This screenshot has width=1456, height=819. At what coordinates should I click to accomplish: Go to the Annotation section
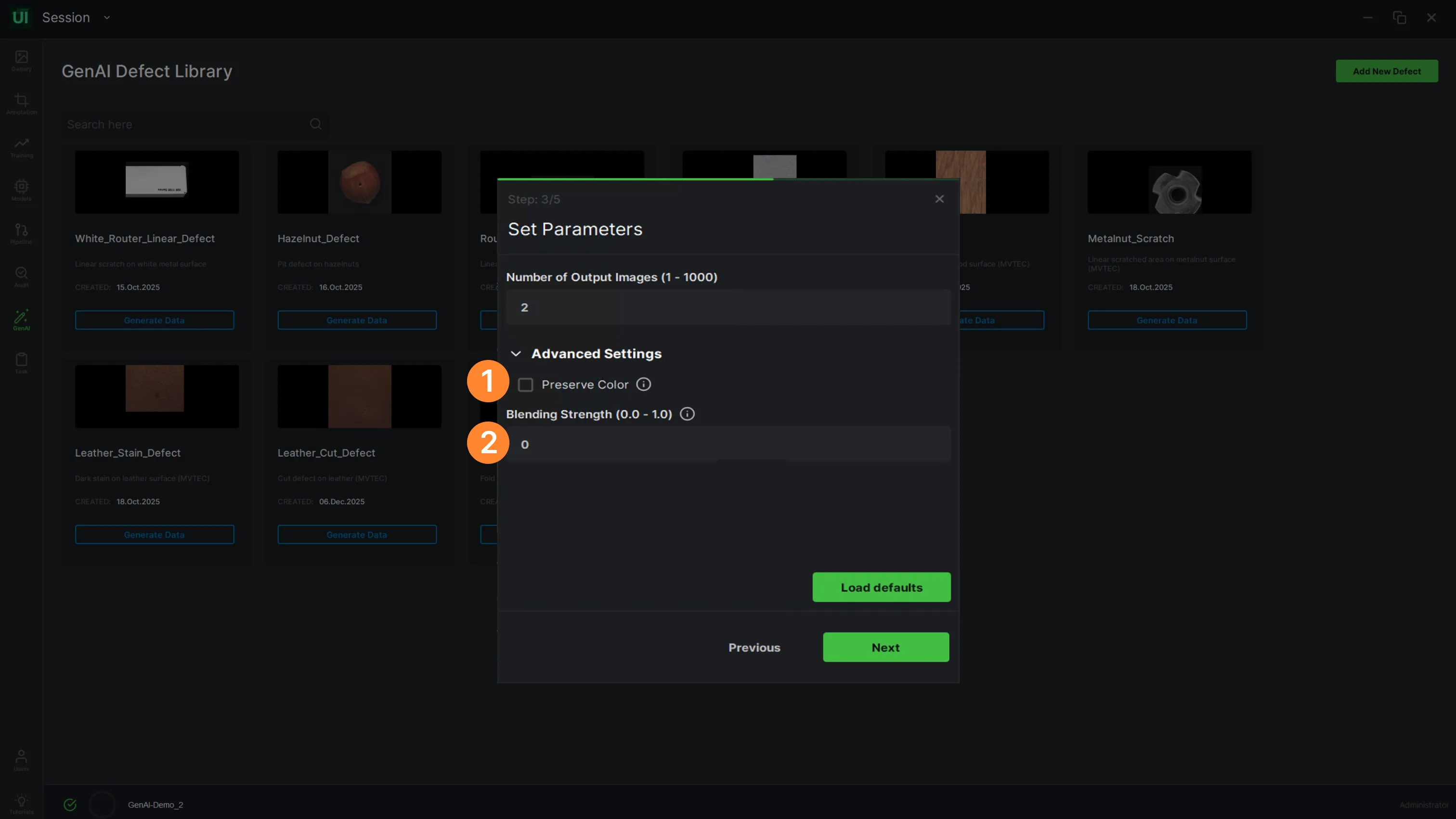(22, 104)
